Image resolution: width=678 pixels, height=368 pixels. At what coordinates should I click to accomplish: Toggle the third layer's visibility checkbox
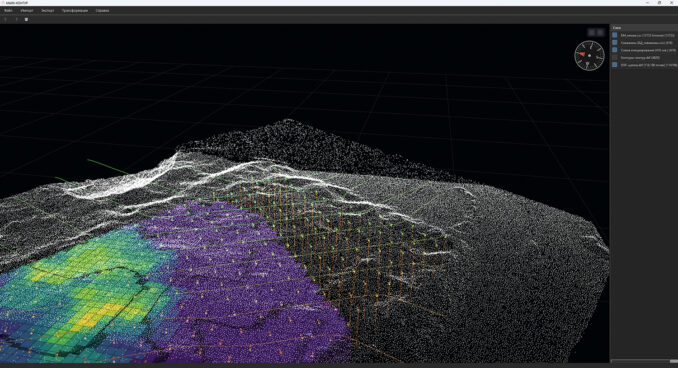coord(614,50)
